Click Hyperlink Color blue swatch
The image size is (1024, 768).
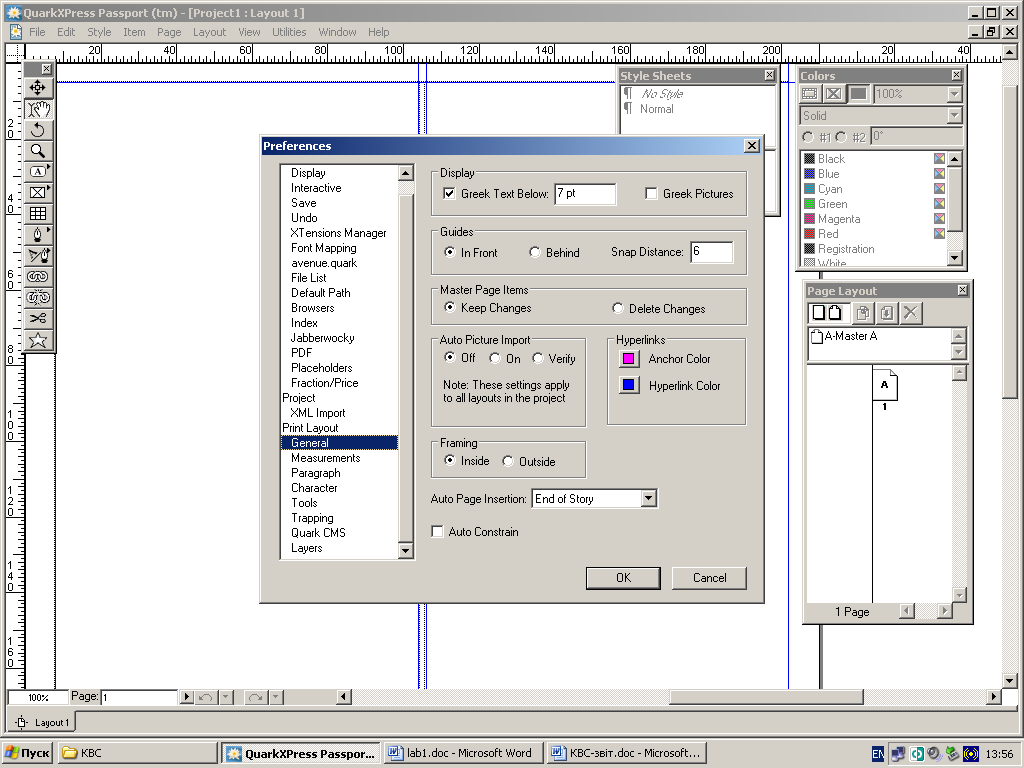[628, 385]
